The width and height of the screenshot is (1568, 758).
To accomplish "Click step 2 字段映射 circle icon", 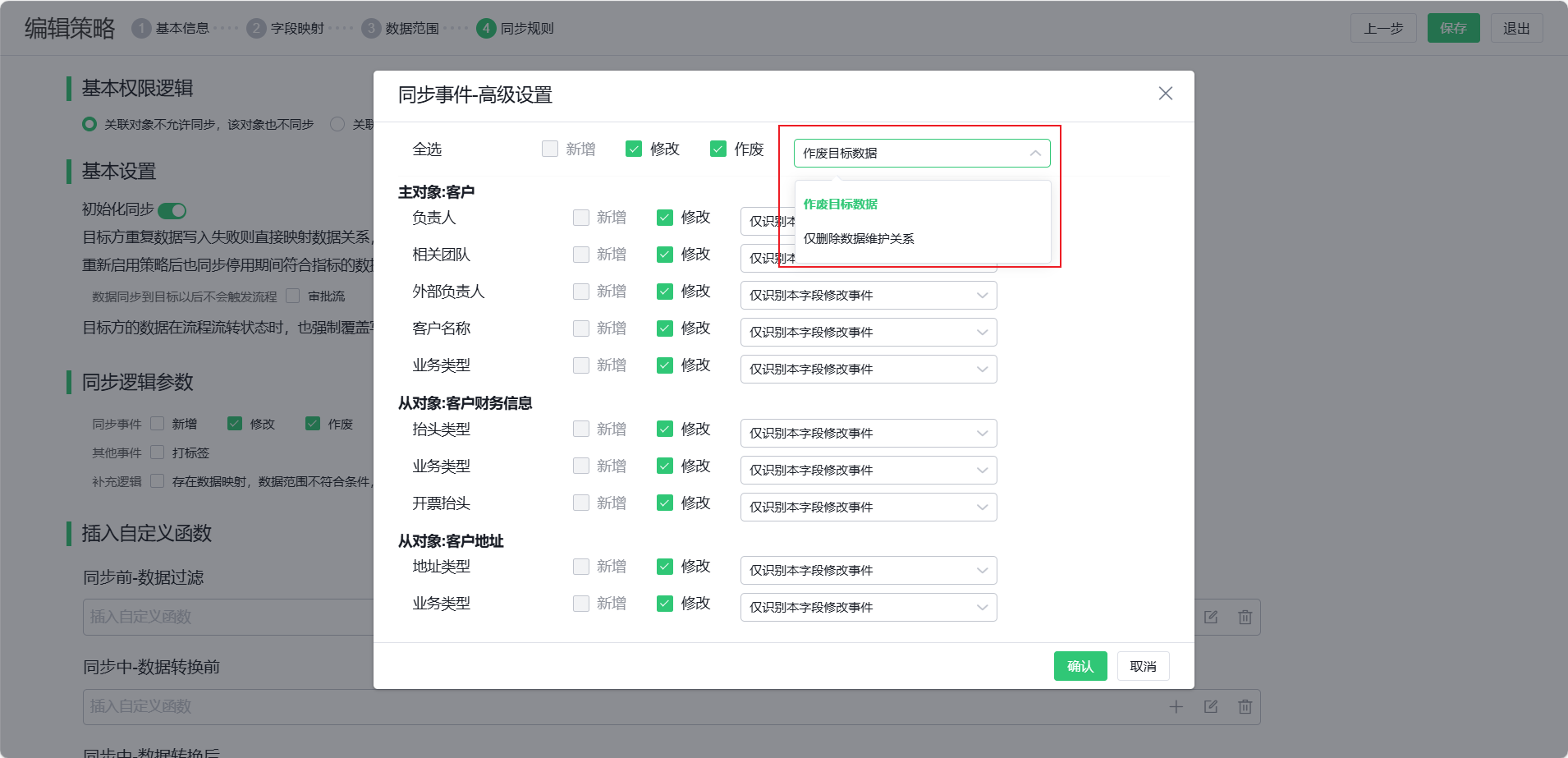I will coord(255,27).
